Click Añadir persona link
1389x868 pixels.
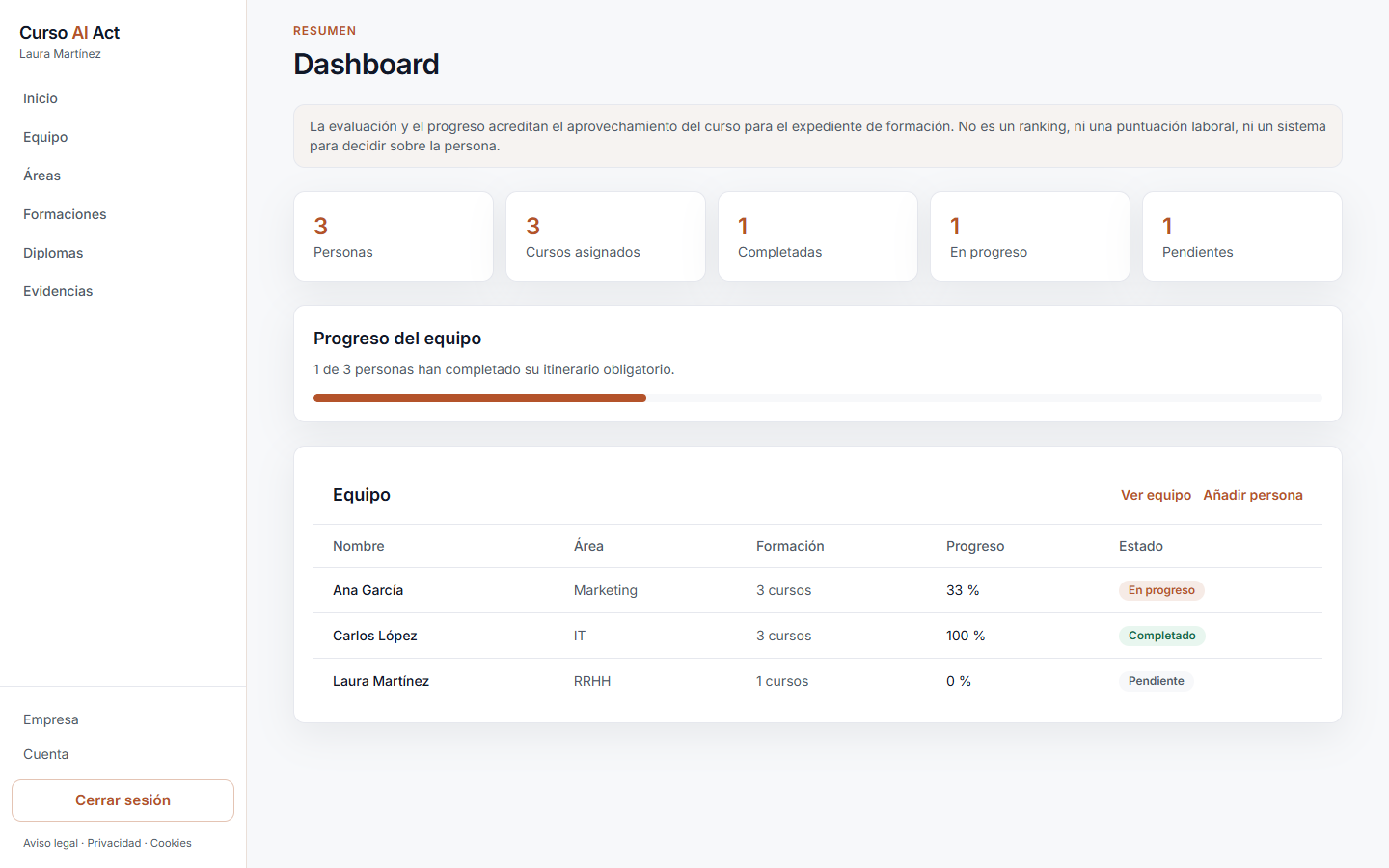pos(1253,495)
